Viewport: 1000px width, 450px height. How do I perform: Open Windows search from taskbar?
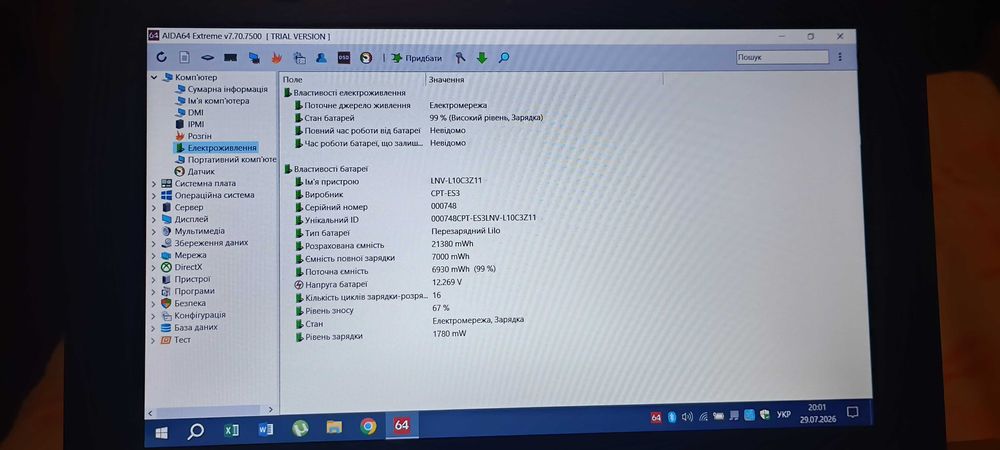pyautogui.click(x=195, y=432)
